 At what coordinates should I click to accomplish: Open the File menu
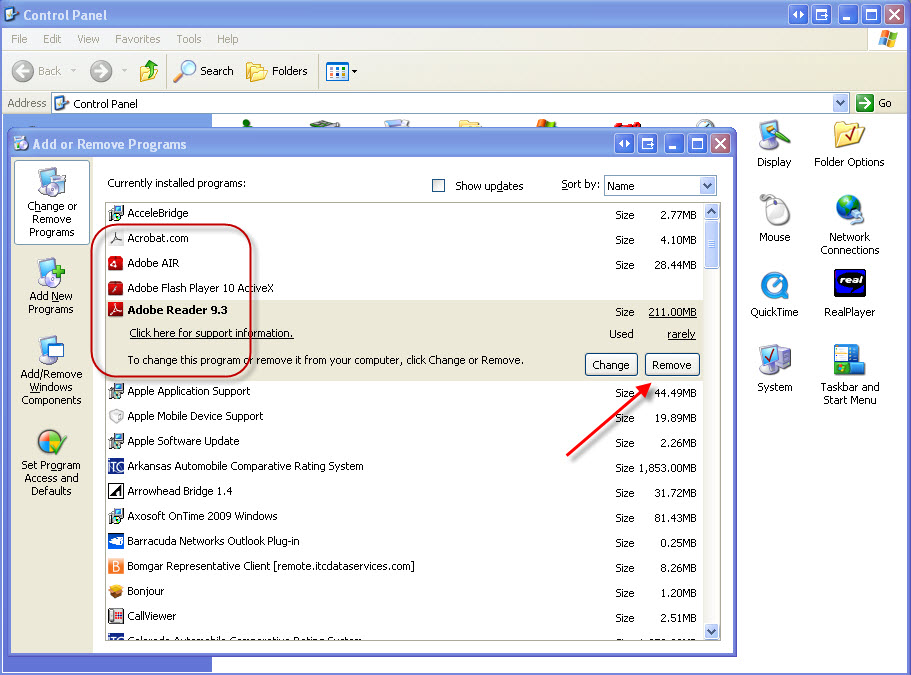pos(19,39)
